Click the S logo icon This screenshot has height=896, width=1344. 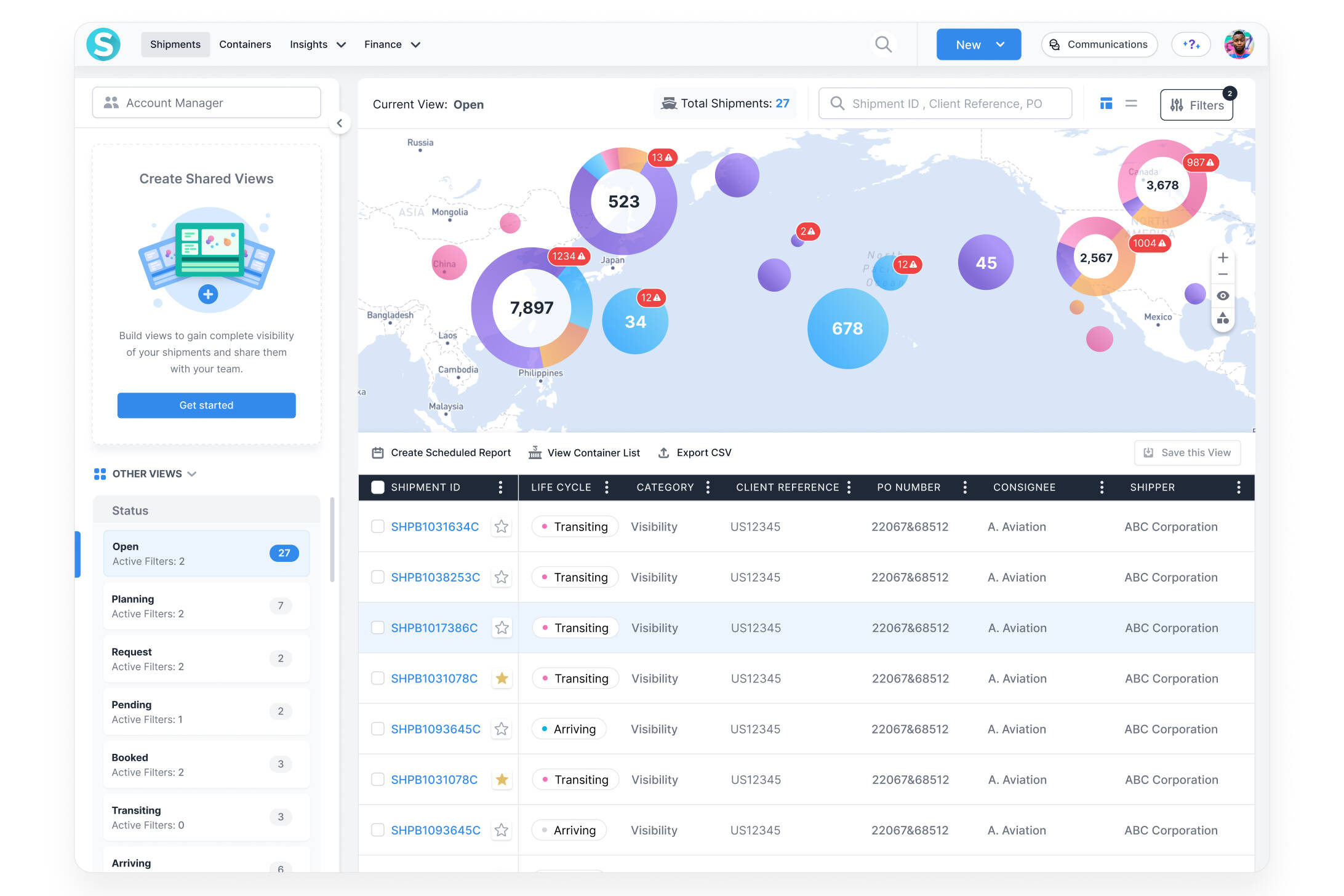(x=103, y=44)
